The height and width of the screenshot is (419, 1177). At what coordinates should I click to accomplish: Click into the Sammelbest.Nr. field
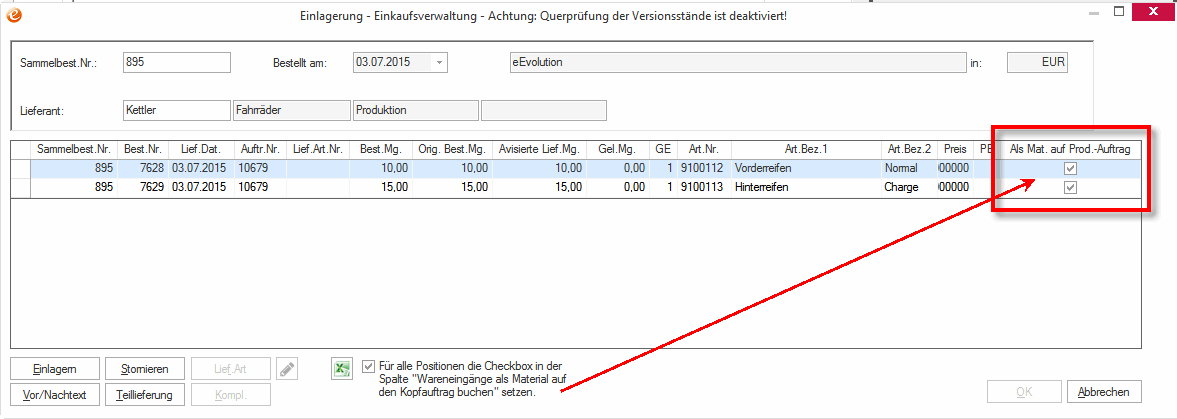click(x=176, y=62)
